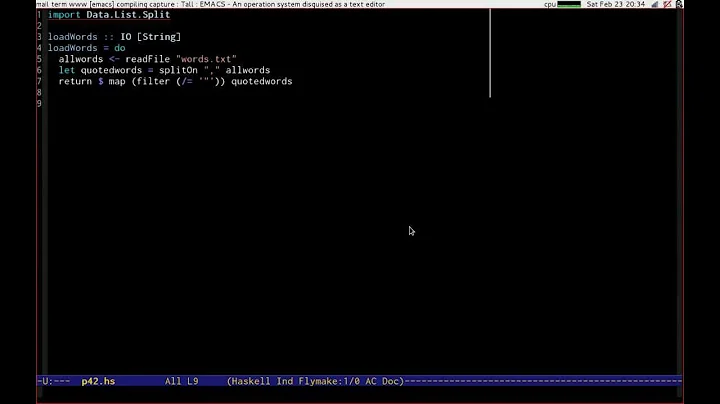Switch to the "capture" workspace
The height and width of the screenshot is (404, 720).
pyautogui.click(x=161, y=4)
